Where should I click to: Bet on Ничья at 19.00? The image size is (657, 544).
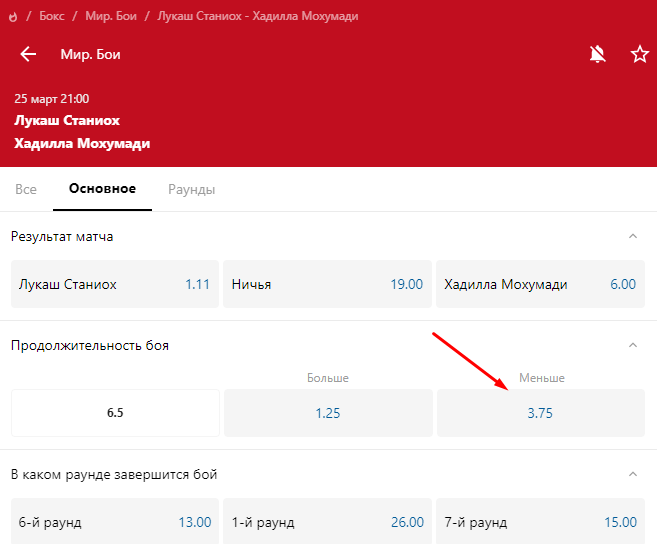click(x=327, y=284)
